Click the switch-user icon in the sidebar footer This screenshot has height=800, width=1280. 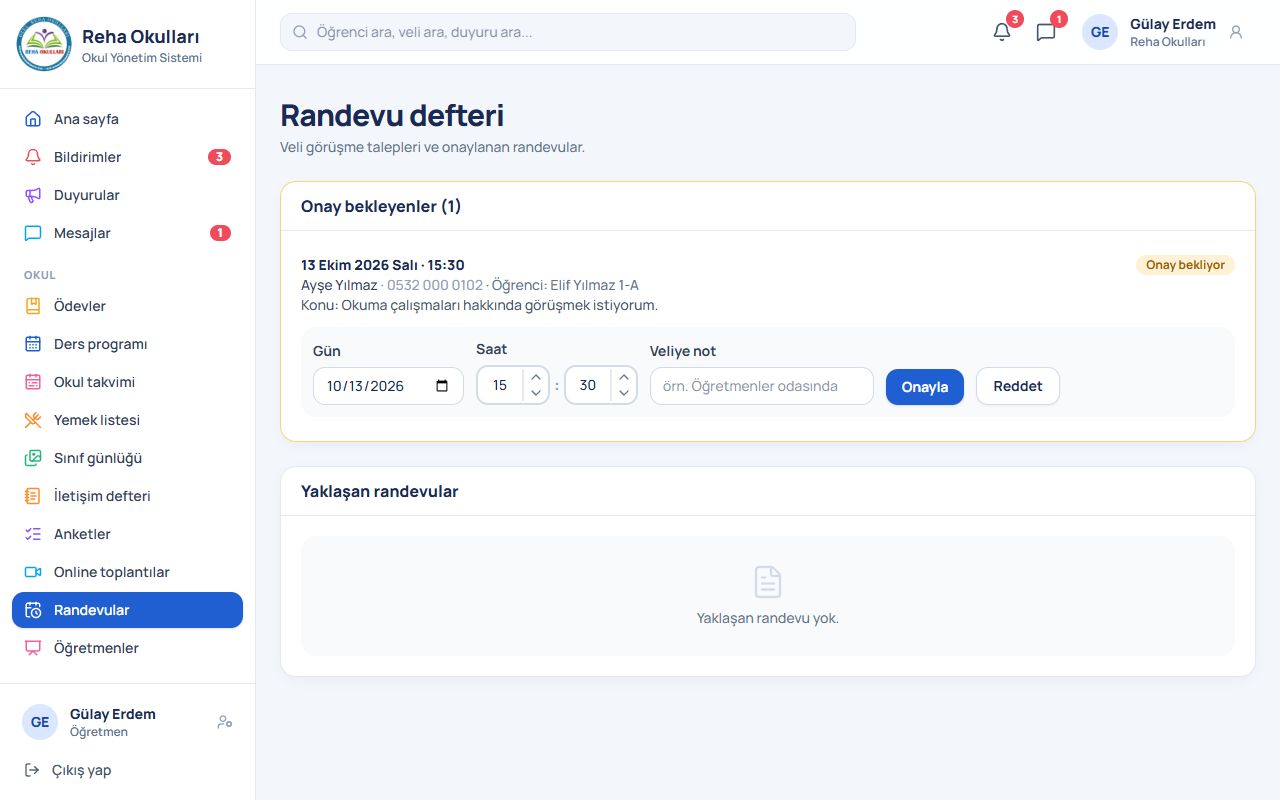pyautogui.click(x=225, y=722)
